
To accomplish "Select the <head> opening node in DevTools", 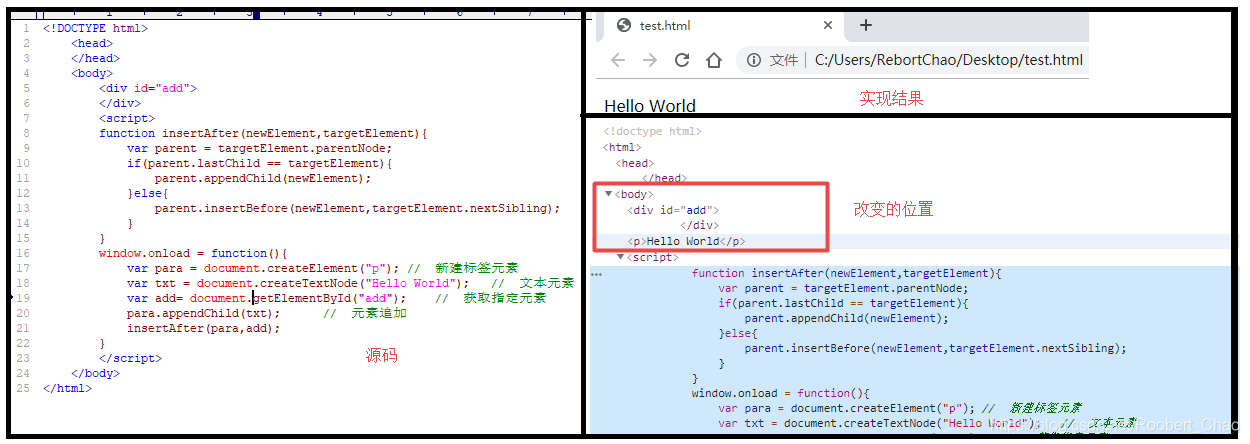I will pos(635,163).
